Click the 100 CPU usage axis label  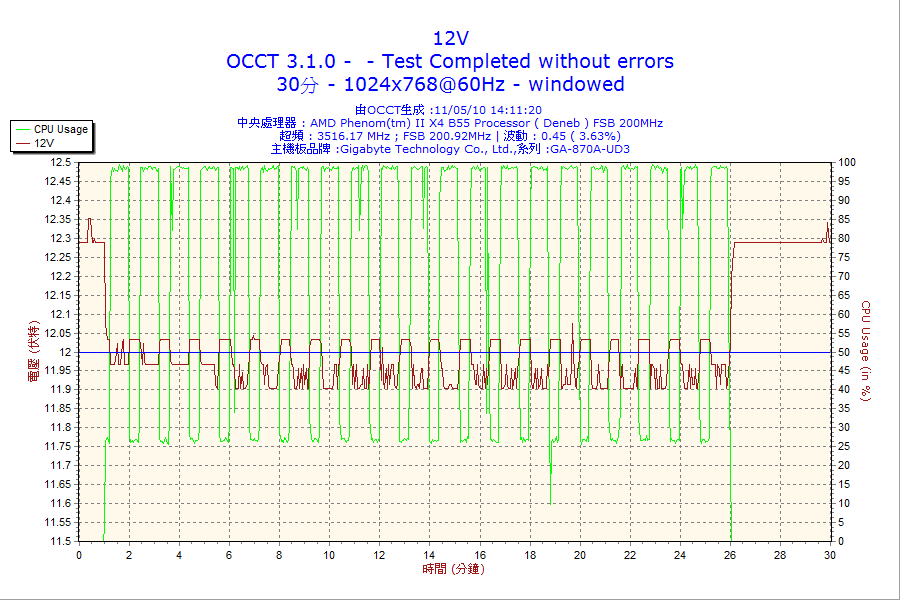click(x=847, y=162)
